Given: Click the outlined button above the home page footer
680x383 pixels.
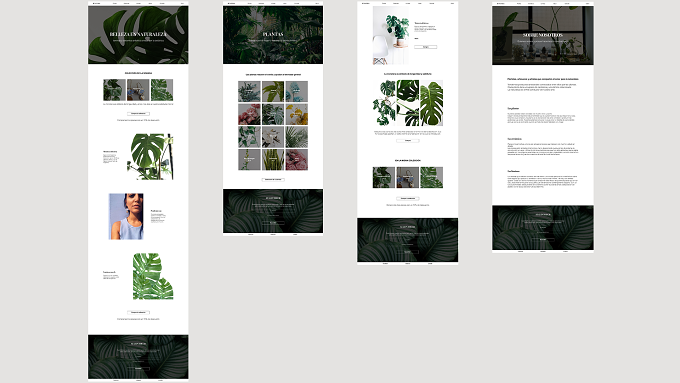Looking at the screenshot, I should point(138,312).
